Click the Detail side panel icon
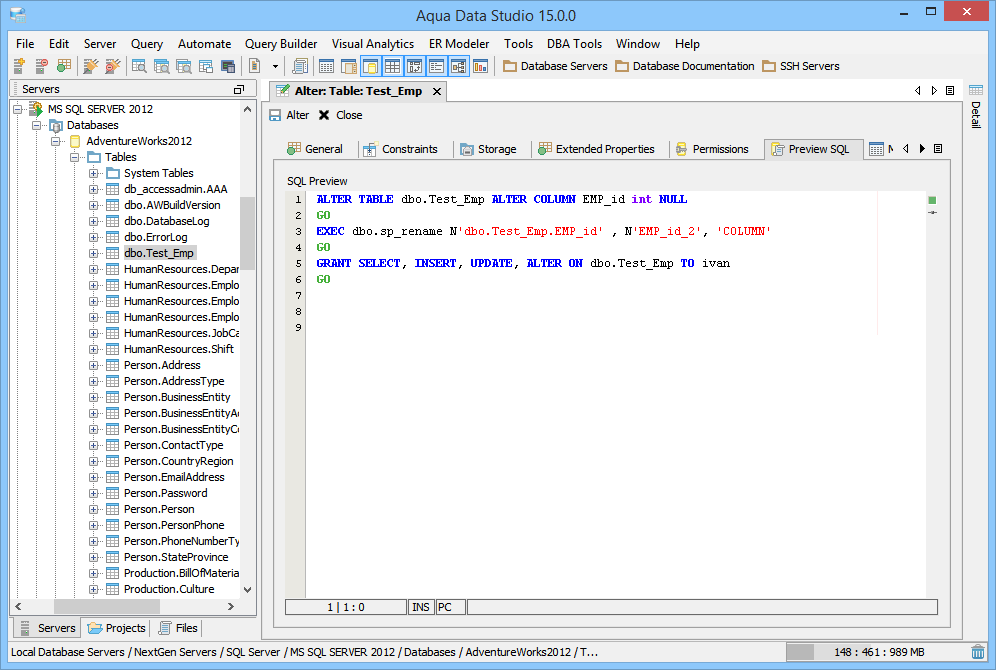996x670 pixels. 976,92
